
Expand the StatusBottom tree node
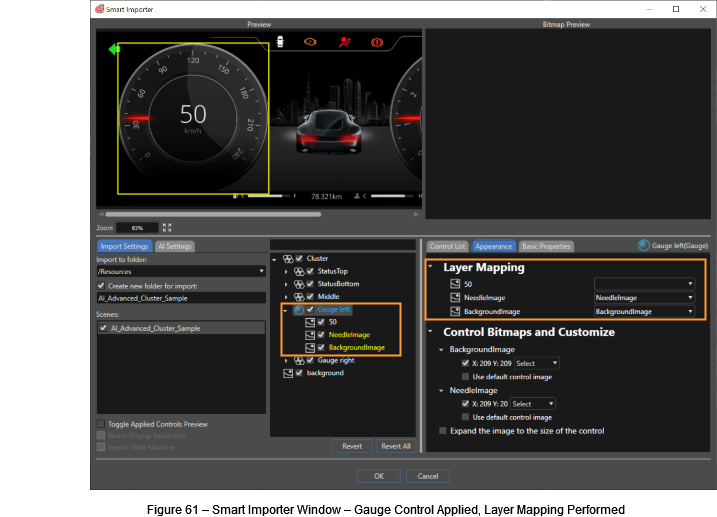pos(286,284)
